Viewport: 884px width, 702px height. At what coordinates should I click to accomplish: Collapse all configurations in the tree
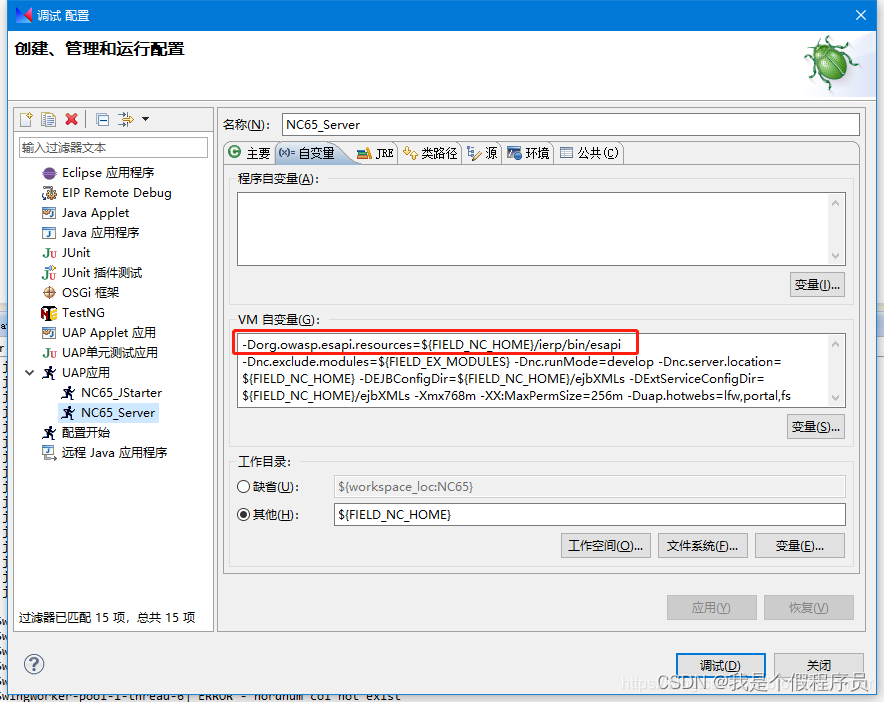(103, 118)
